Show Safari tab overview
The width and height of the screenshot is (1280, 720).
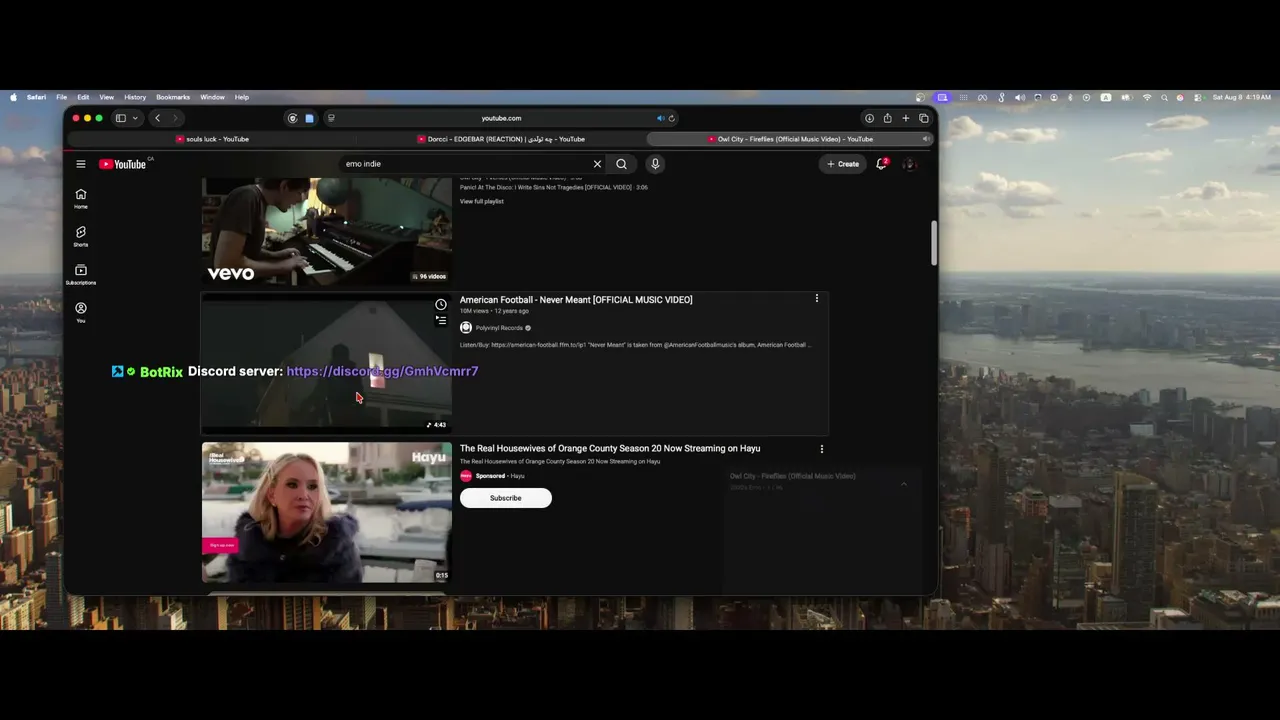[x=923, y=118]
